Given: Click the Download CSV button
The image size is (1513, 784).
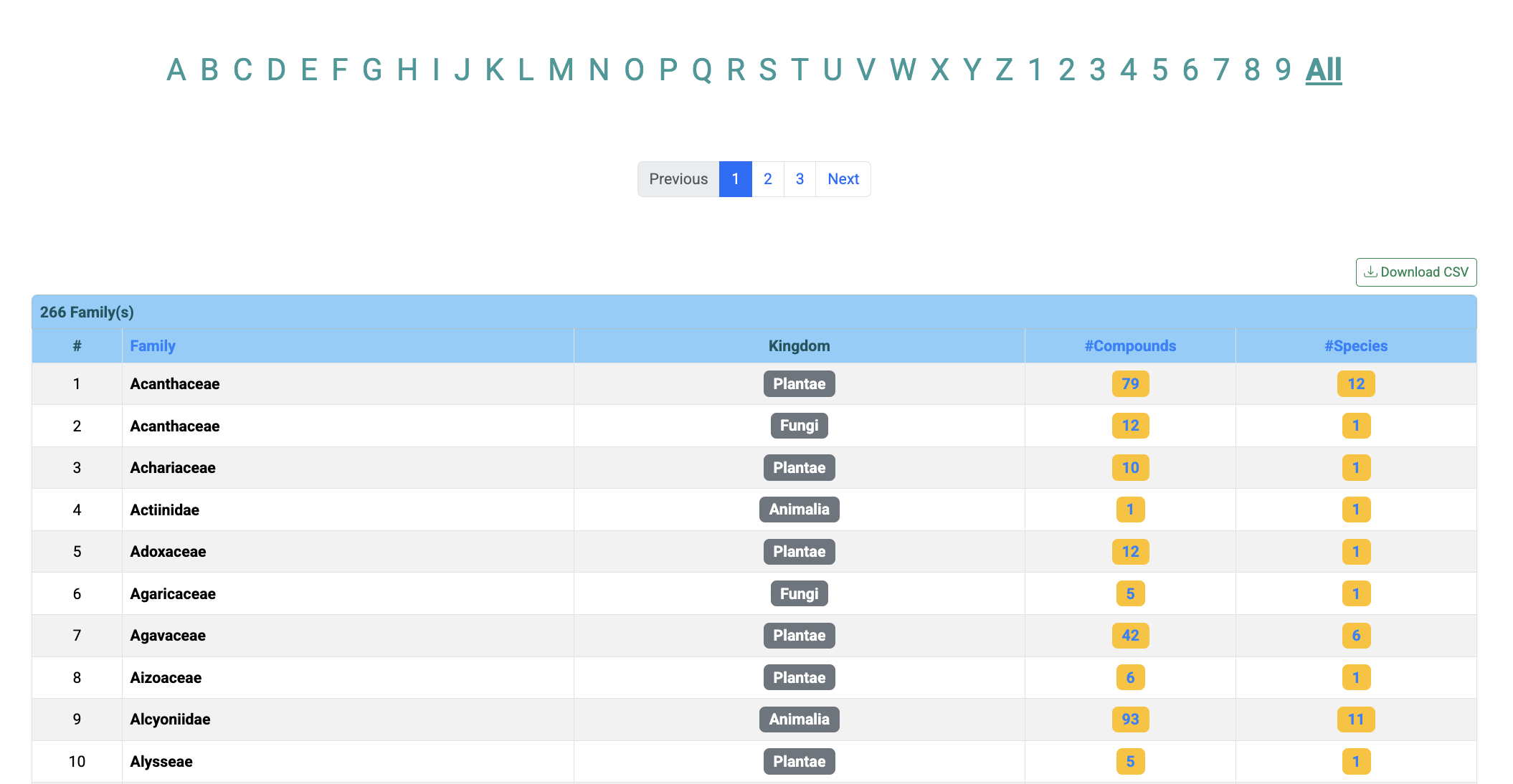Looking at the screenshot, I should pyautogui.click(x=1415, y=272).
